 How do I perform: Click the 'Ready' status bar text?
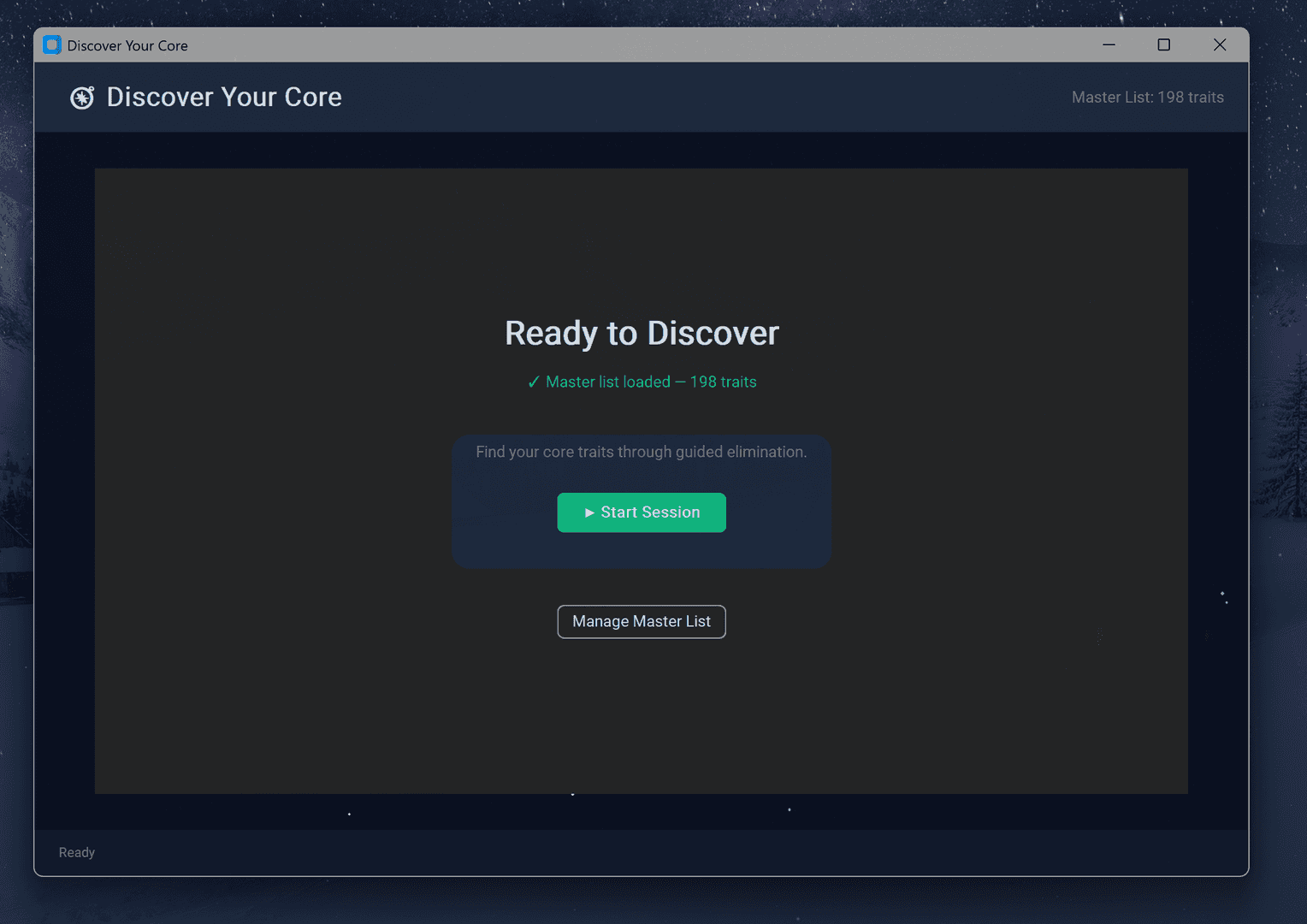77,853
